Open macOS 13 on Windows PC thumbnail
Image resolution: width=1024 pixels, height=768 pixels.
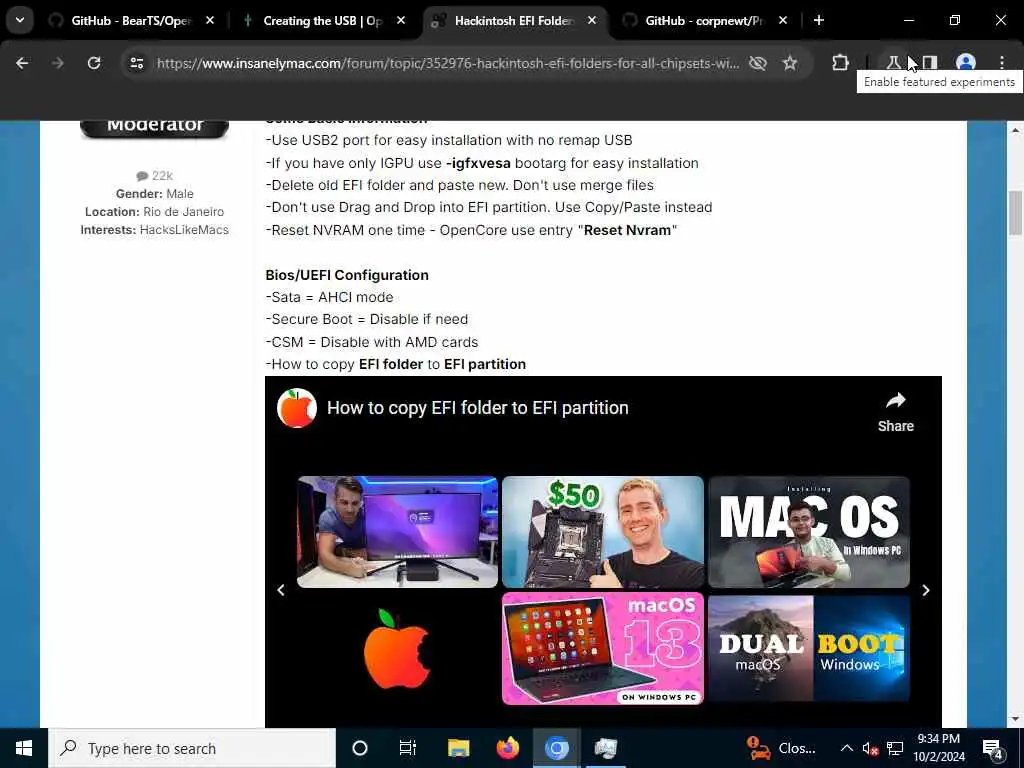tap(603, 648)
